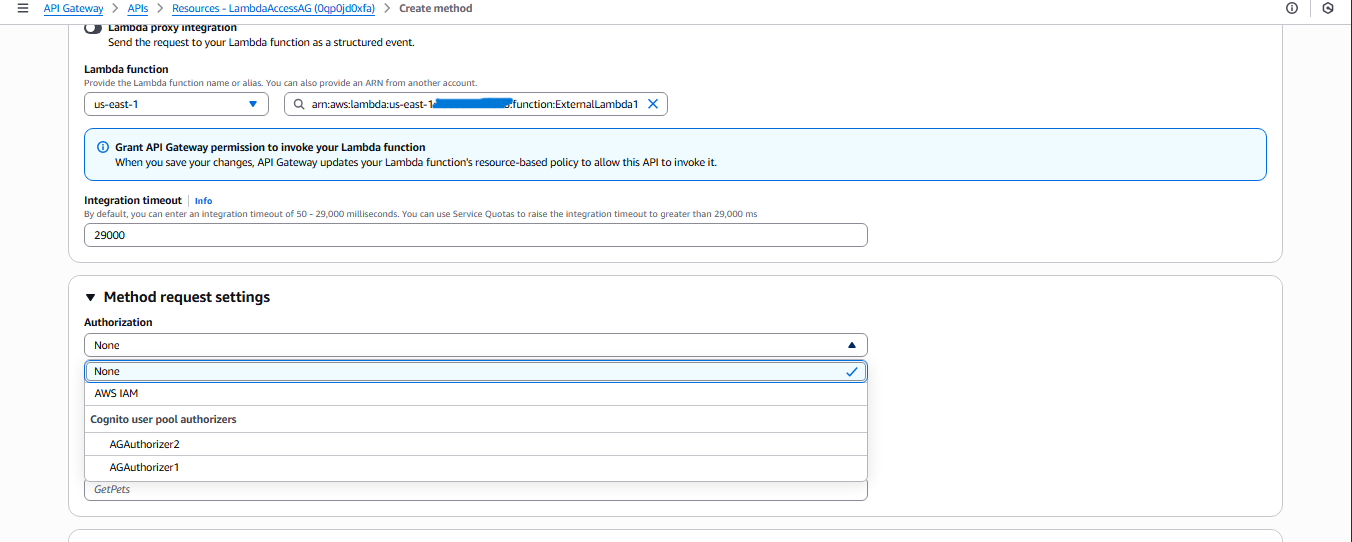Click 'Grant API Gateway permission' notice heading
Viewport: 1352px width, 542px height.
[270, 147]
